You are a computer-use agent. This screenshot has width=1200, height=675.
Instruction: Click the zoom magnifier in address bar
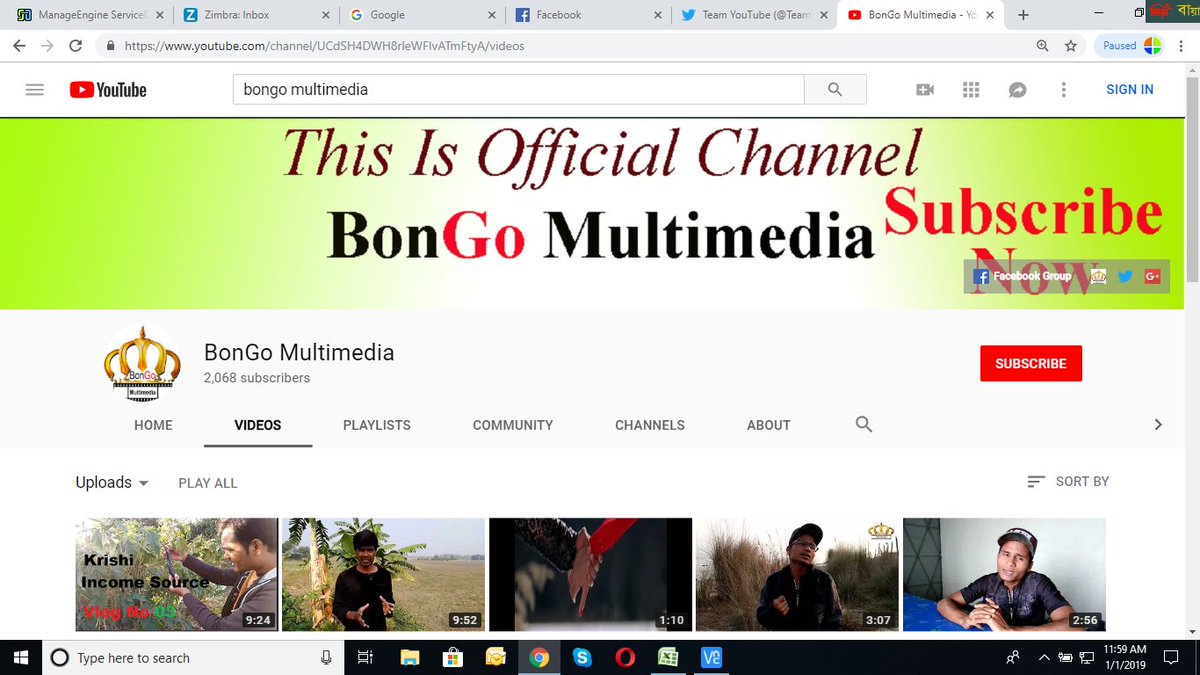[x=1043, y=46]
